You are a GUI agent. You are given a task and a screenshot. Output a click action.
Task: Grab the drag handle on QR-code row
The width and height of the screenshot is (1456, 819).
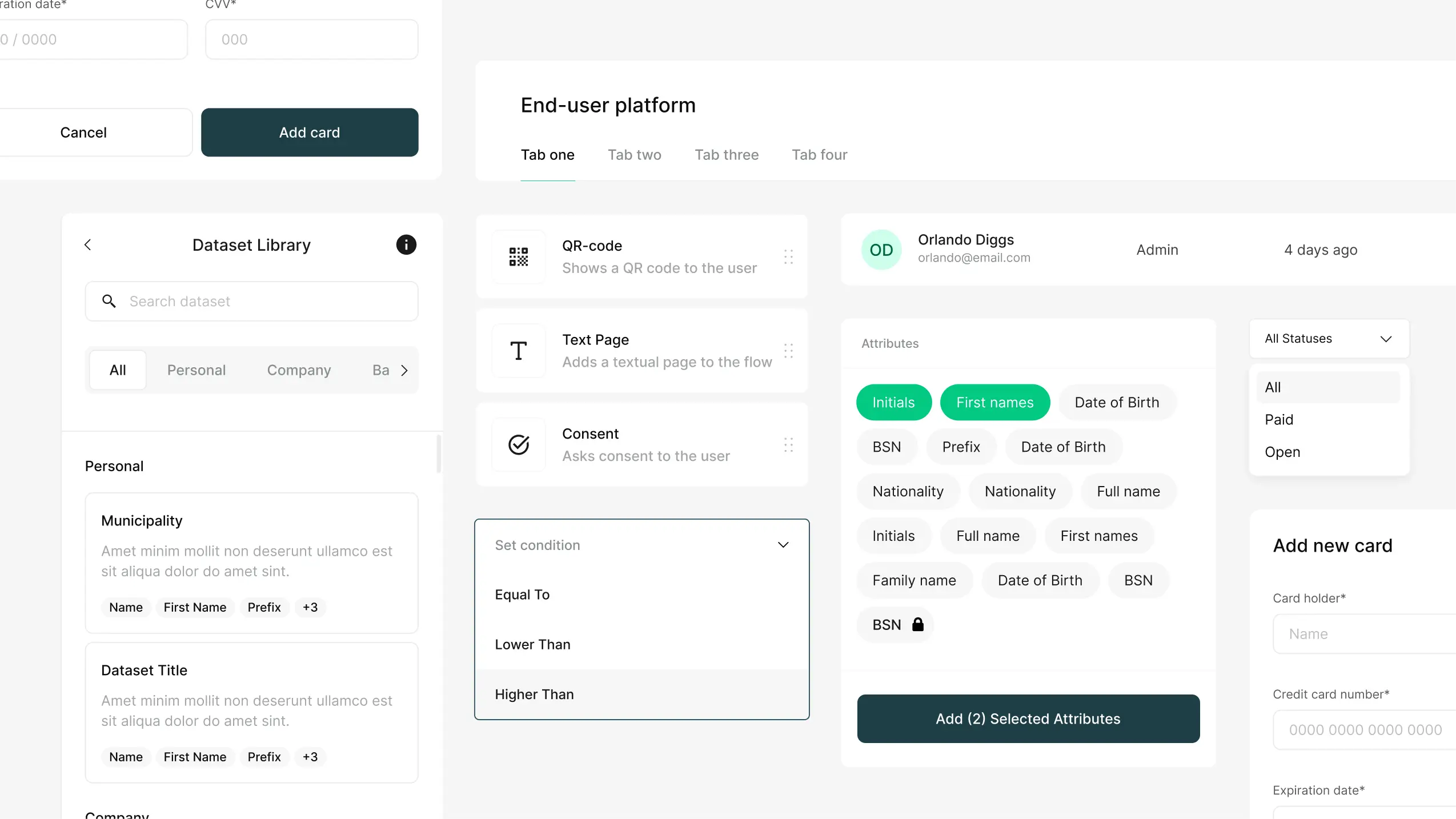pos(788,257)
